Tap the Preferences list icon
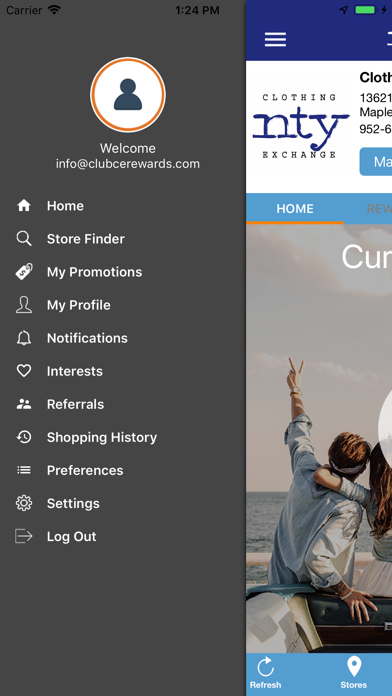Screen dimensions: 392x696 click(24, 470)
